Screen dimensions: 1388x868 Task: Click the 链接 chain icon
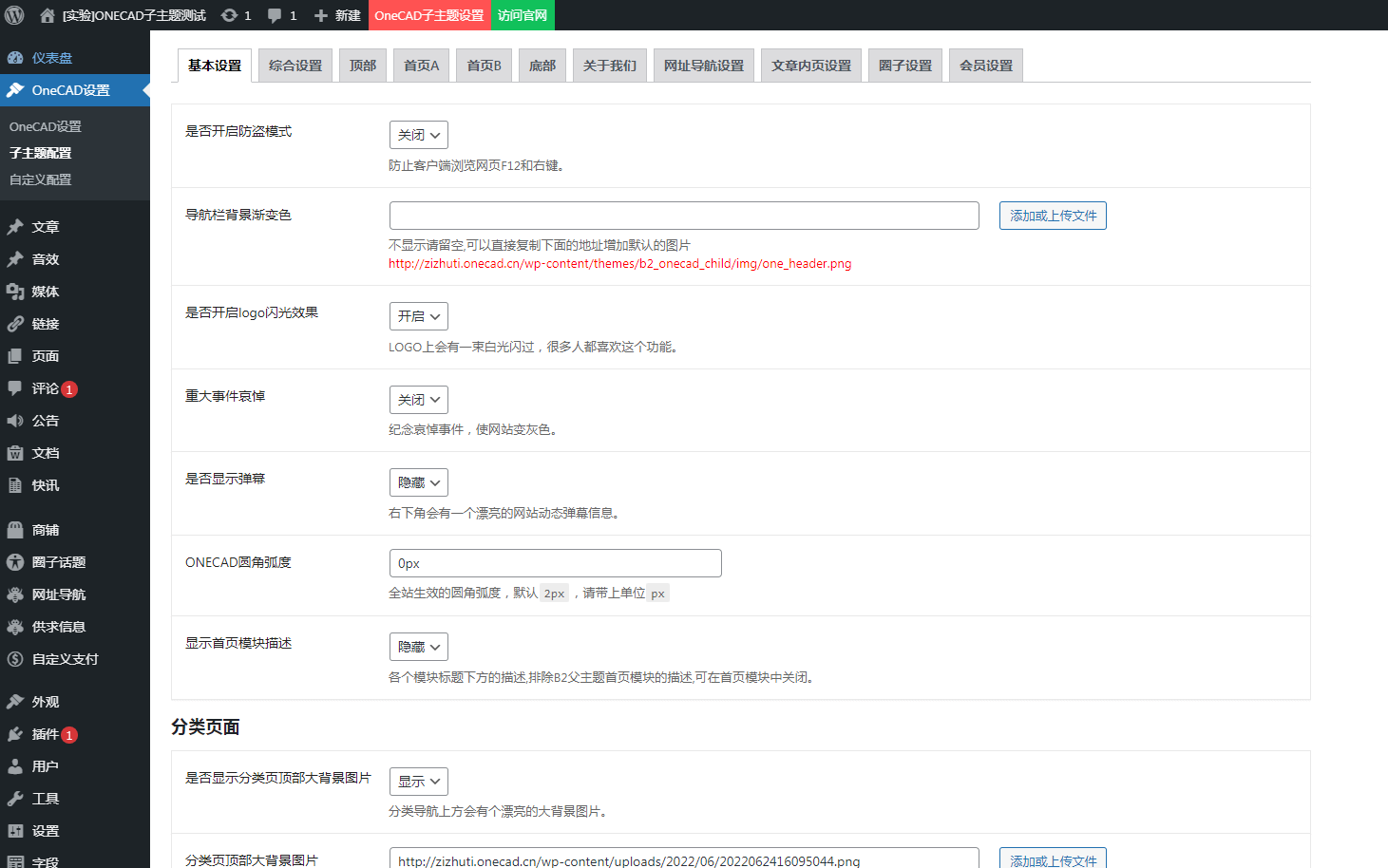click(x=15, y=324)
